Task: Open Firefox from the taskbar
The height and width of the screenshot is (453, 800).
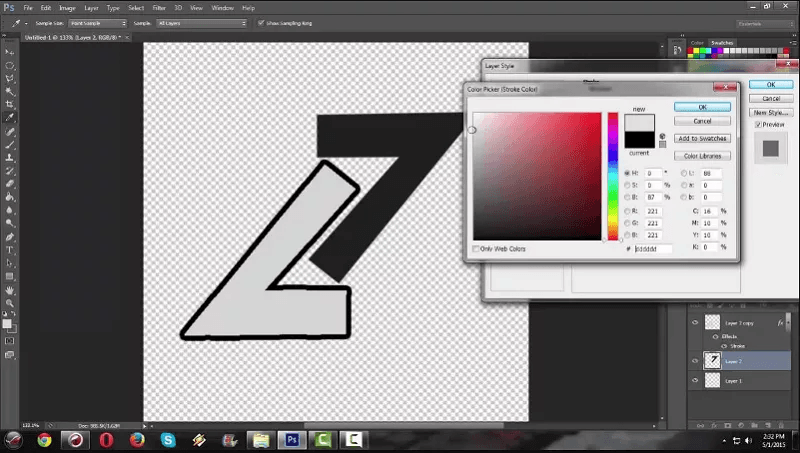Action: pos(137,440)
